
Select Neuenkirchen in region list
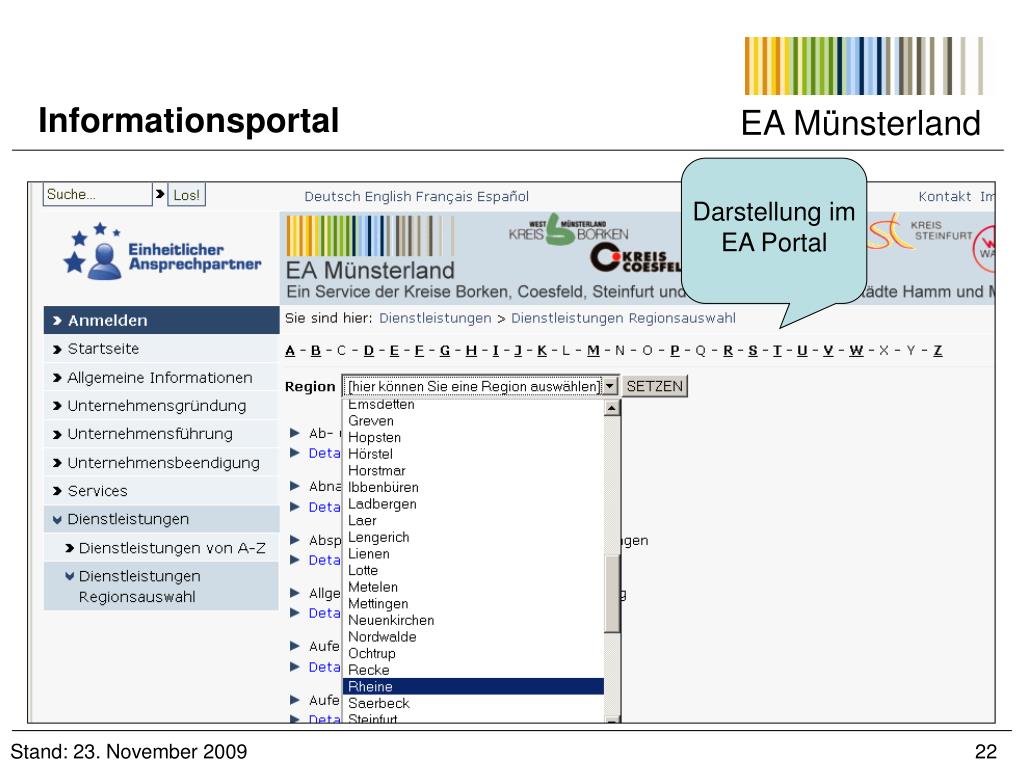pos(473,620)
